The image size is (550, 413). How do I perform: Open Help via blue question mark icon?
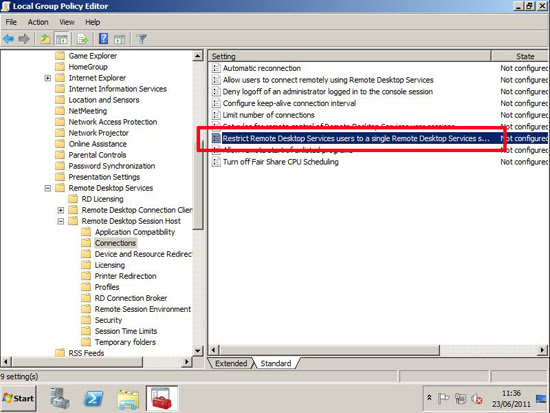103,39
